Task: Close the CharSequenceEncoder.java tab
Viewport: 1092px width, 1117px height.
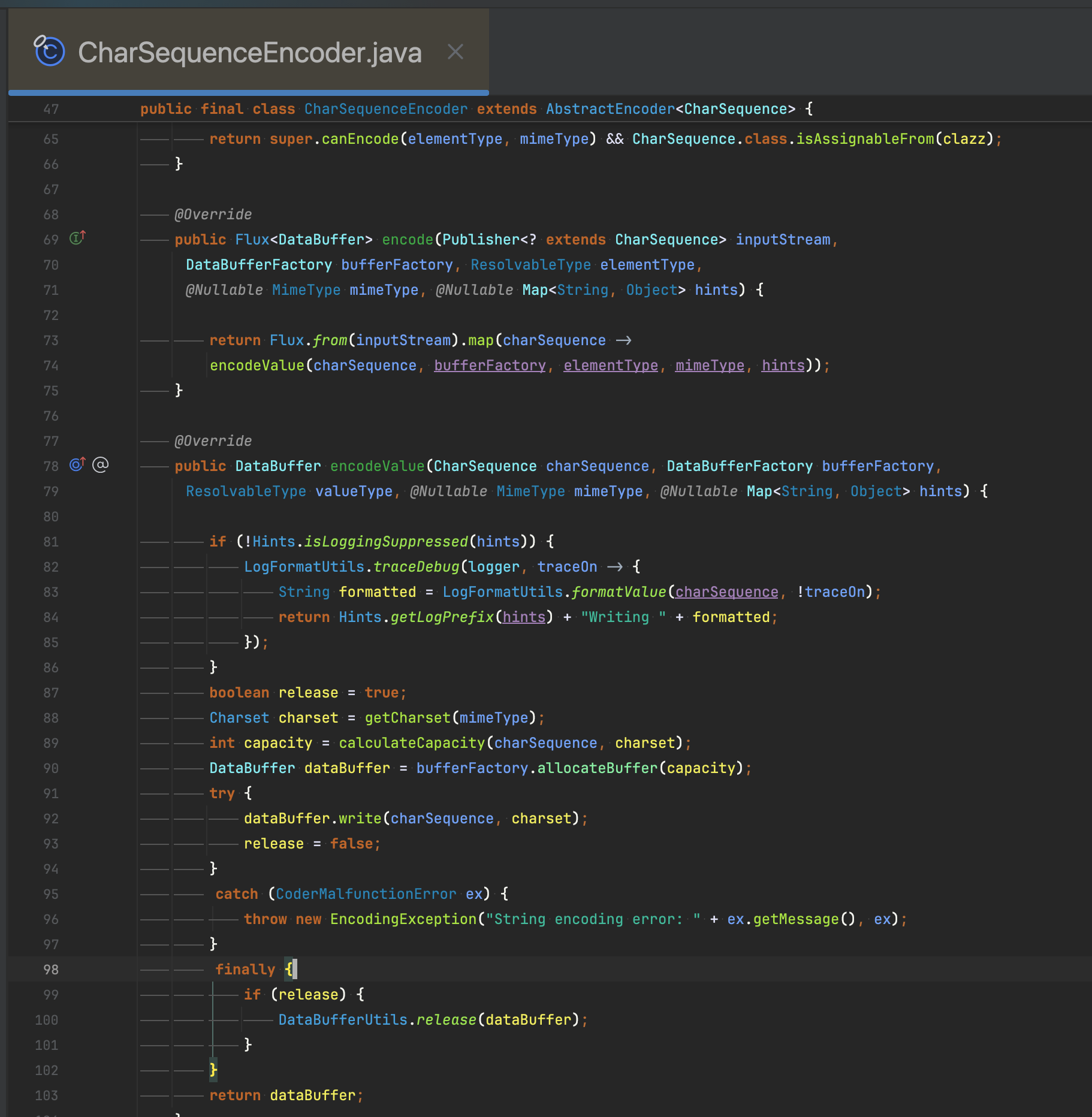Action: coord(455,52)
